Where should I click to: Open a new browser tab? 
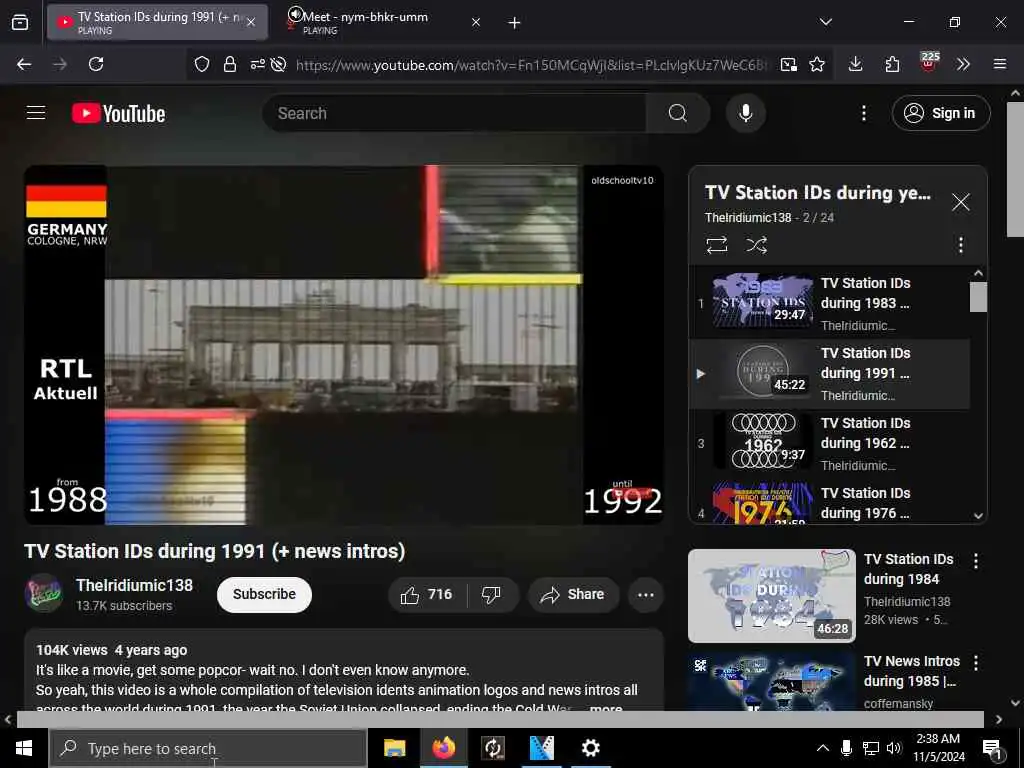pos(515,23)
